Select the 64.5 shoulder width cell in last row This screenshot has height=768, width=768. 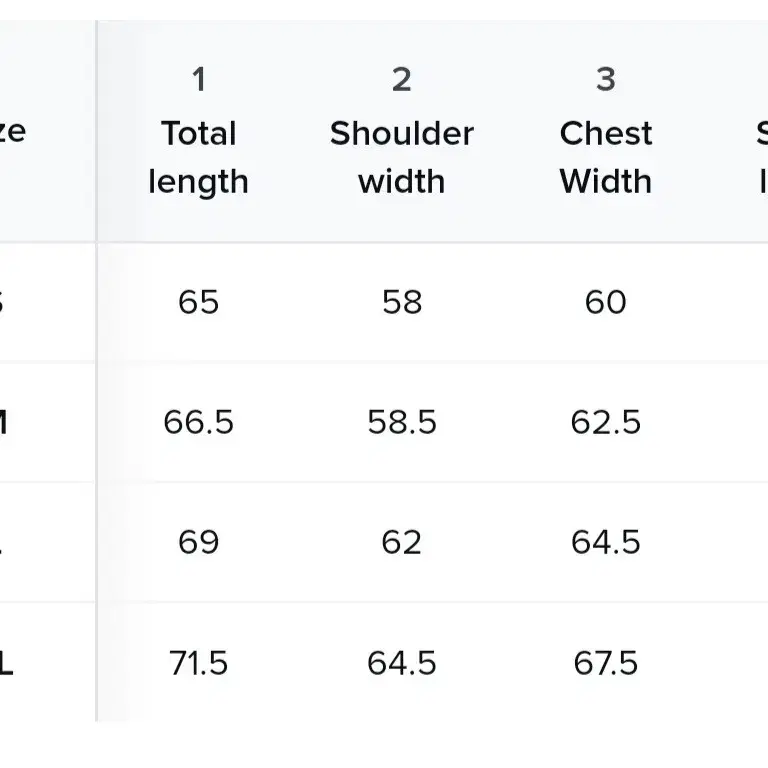click(x=402, y=663)
